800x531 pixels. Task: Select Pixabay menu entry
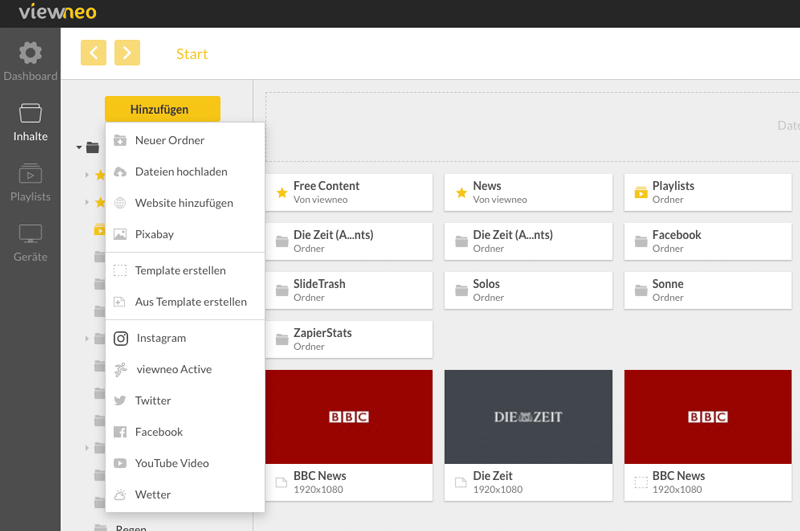pos(185,234)
